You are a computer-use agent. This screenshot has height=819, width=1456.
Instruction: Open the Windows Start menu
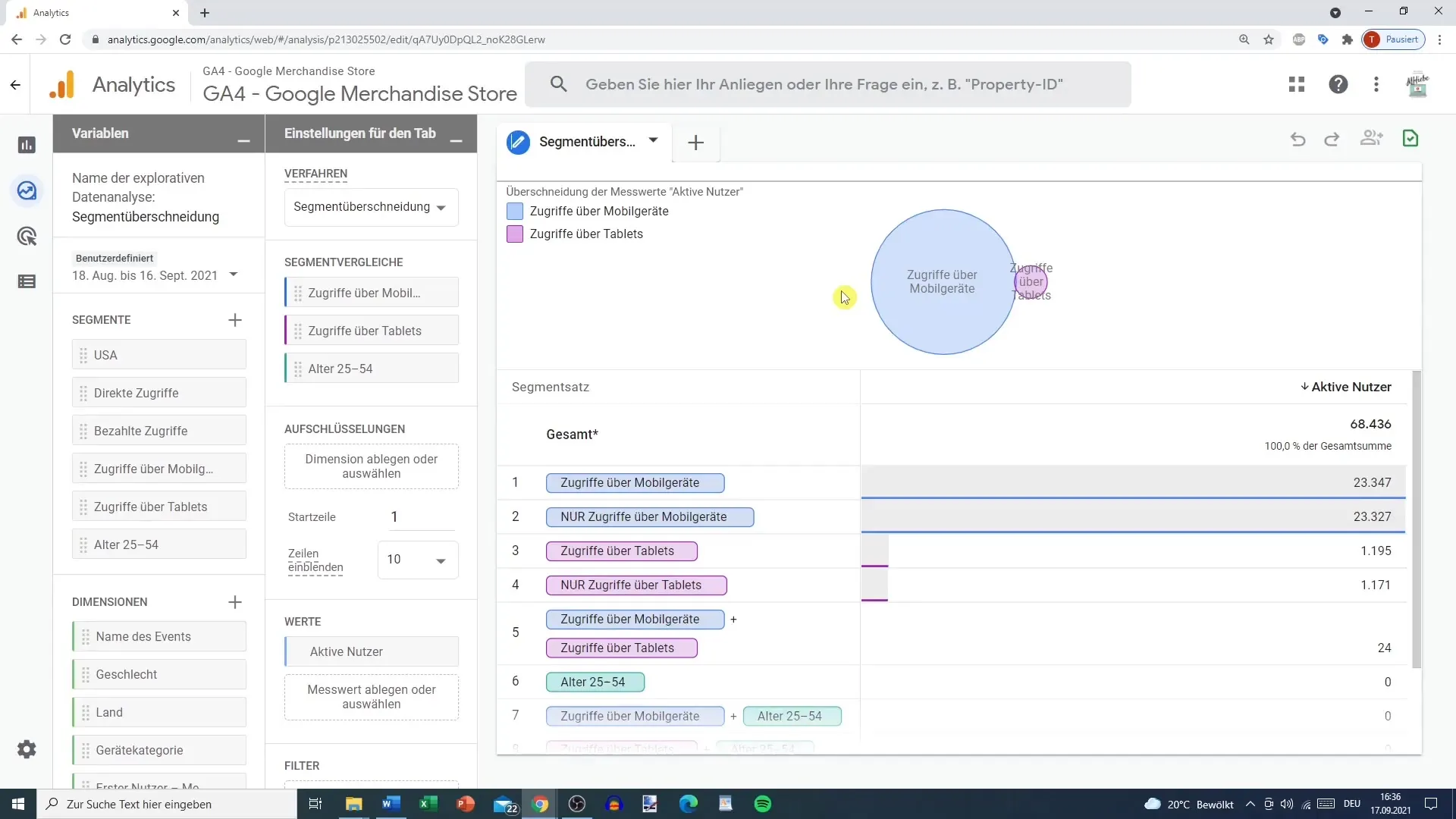point(18,804)
